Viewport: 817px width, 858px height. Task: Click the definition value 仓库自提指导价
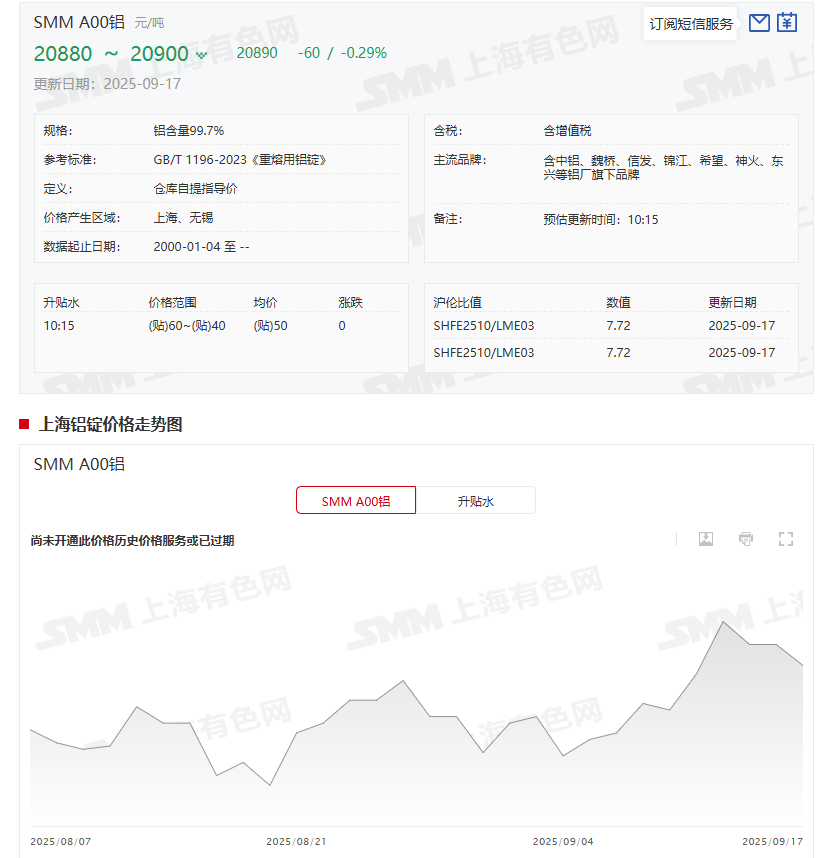195,189
